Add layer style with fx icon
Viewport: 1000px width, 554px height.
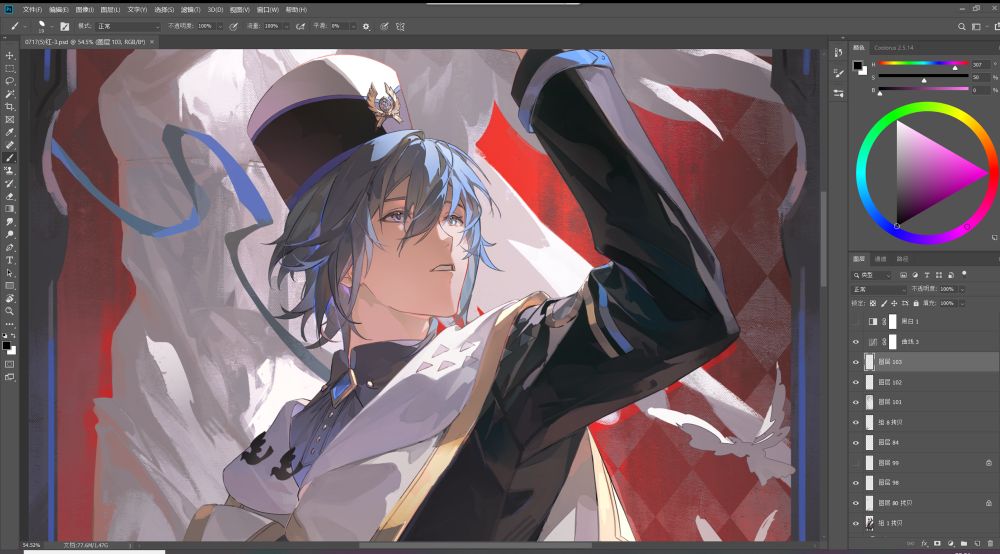point(924,543)
